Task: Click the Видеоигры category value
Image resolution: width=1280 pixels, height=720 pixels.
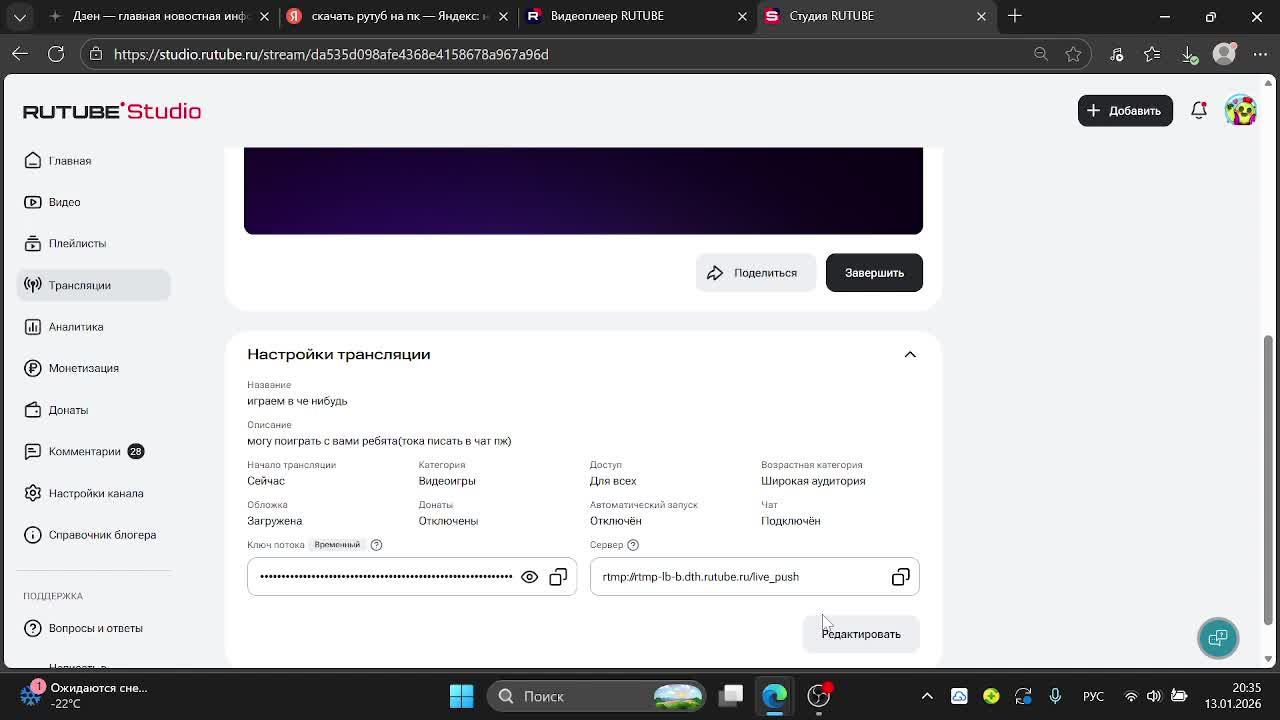Action: tap(447, 481)
